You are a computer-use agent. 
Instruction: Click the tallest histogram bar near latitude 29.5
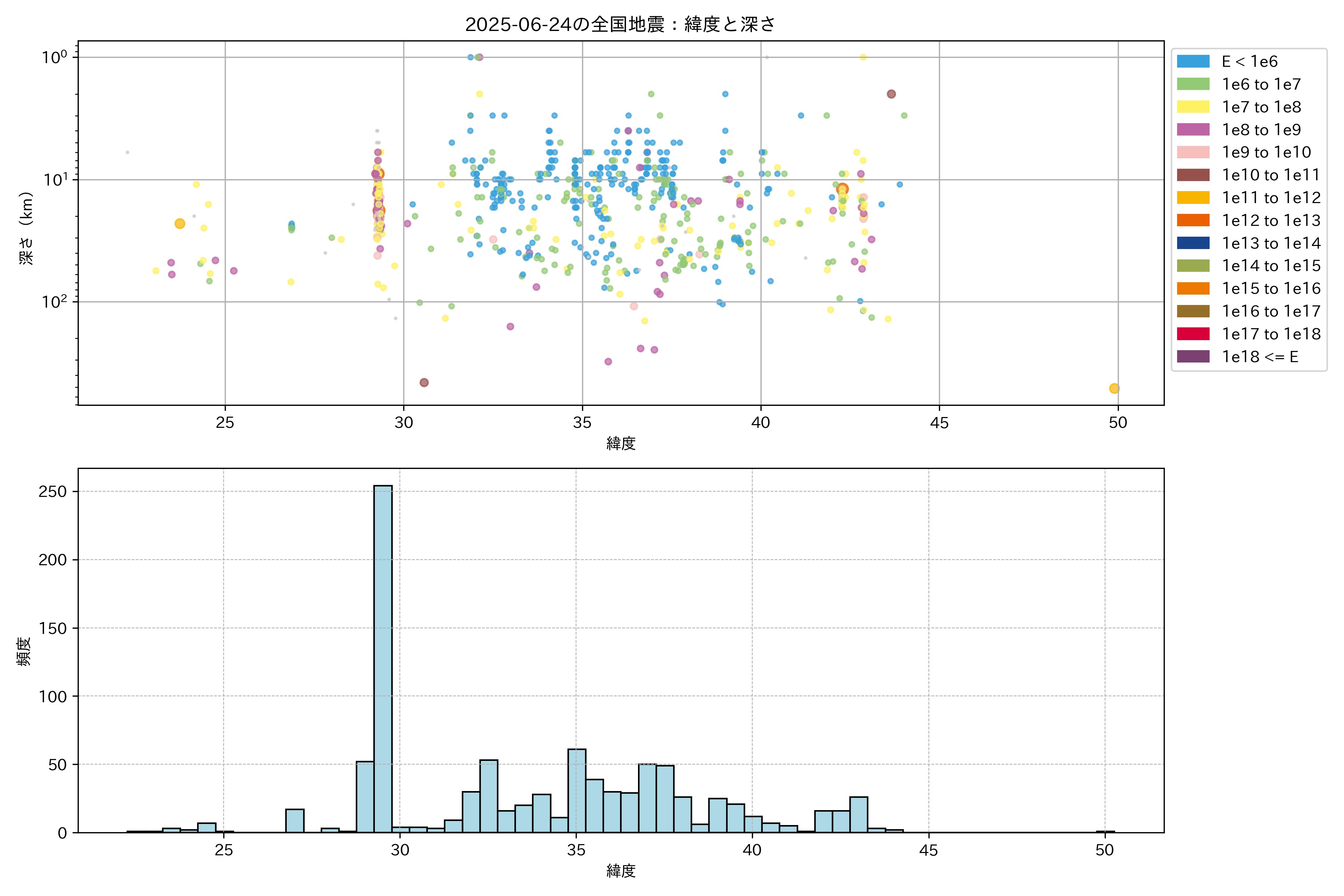point(383,657)
